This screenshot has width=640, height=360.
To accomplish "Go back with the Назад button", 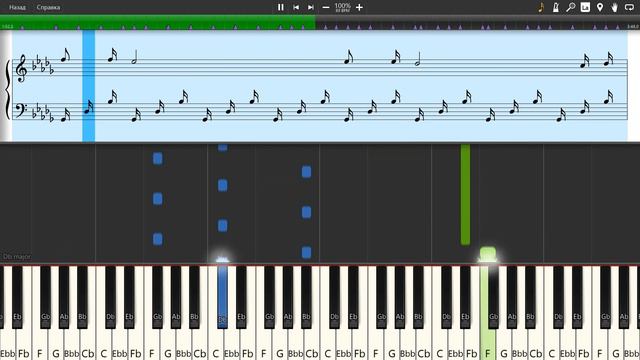I will (17, 7).
